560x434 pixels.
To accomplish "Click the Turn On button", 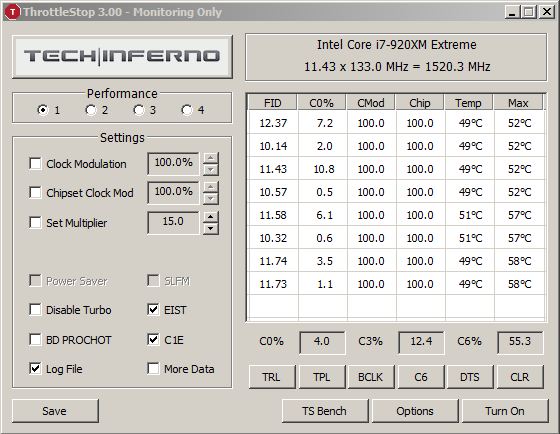I will point(505,411).
